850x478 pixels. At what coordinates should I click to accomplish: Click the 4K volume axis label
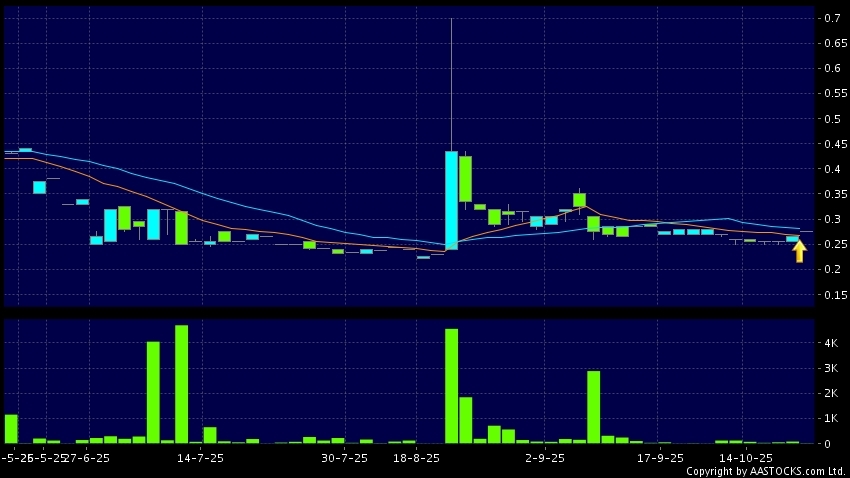tap(830, 343)
